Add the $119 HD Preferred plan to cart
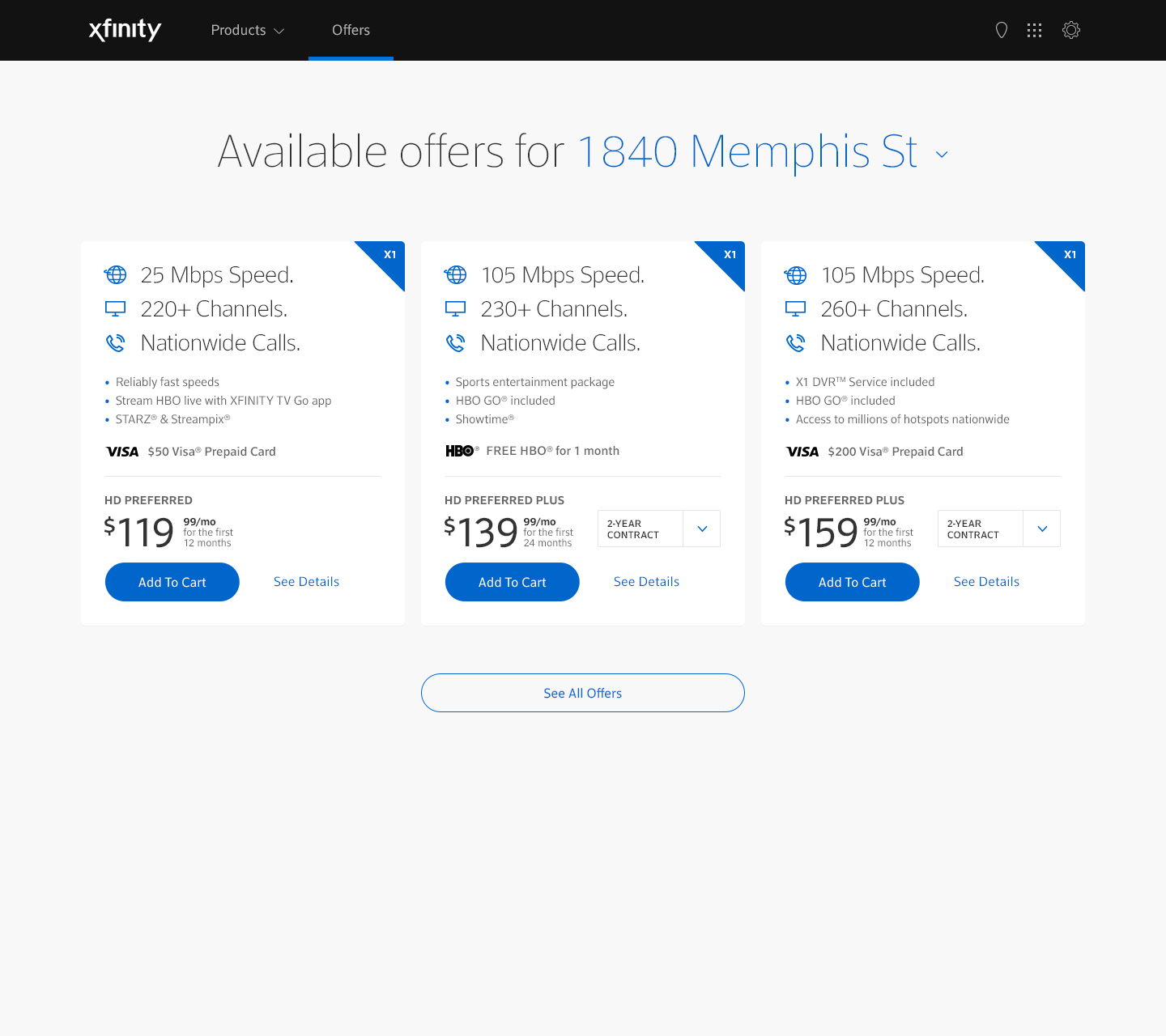Viewport: 1166px width, 1036px height. coord(172,582)
